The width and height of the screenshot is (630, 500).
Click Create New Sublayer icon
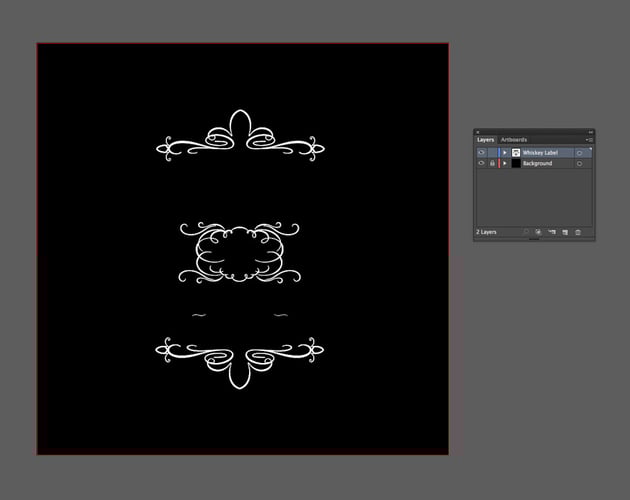click(x=552, y=232)
